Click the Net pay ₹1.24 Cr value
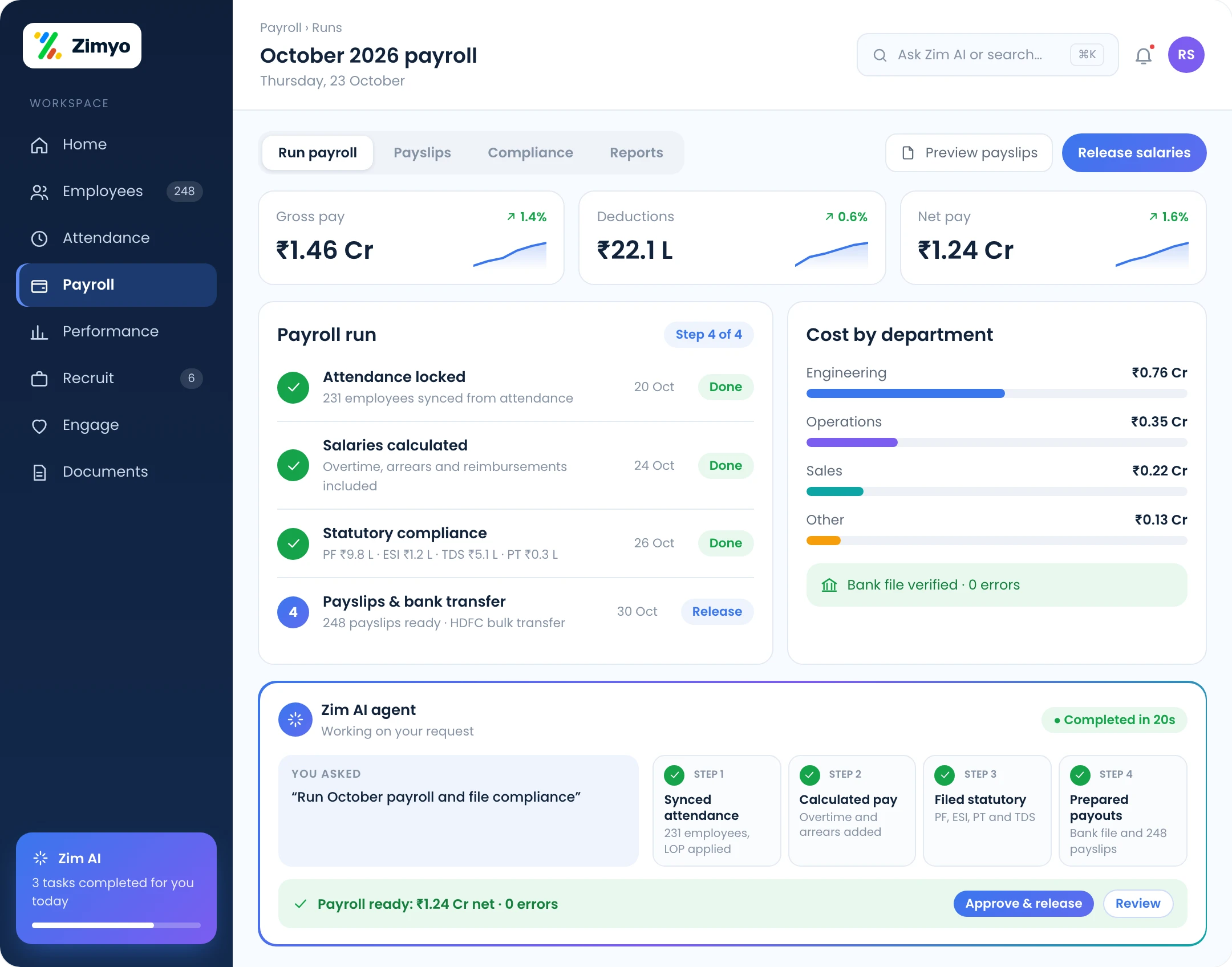This screenshot has width=1232, height=967. pyautogui.click(x=965, y=250)
